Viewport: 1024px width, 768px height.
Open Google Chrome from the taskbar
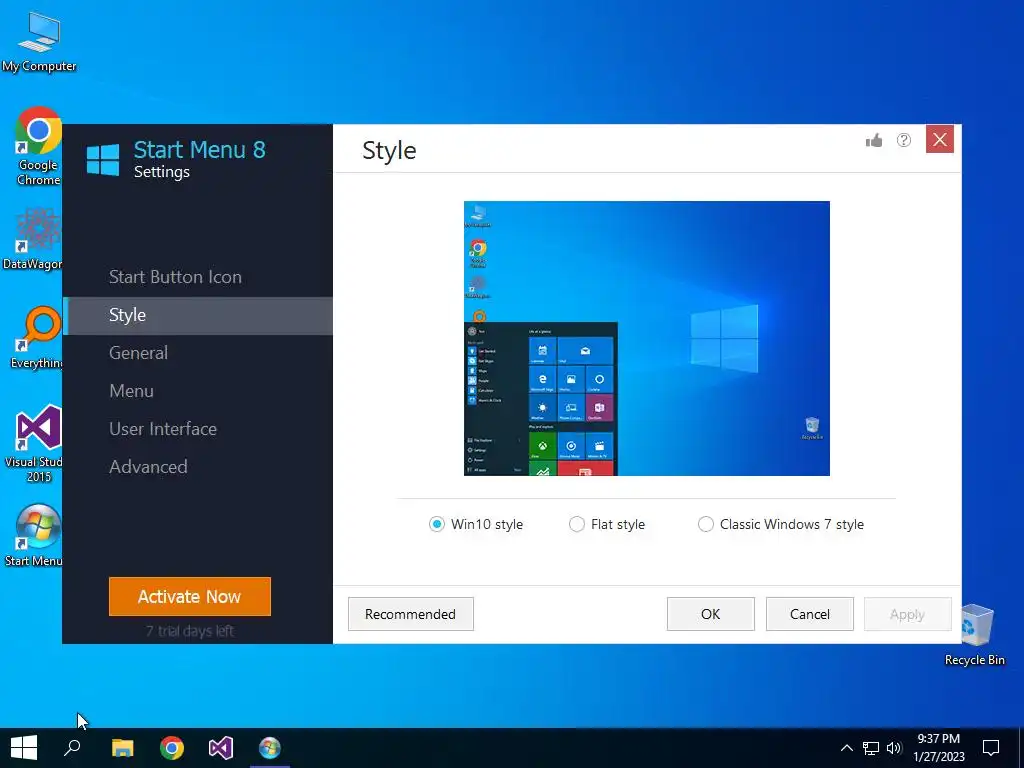click(172, 748)
